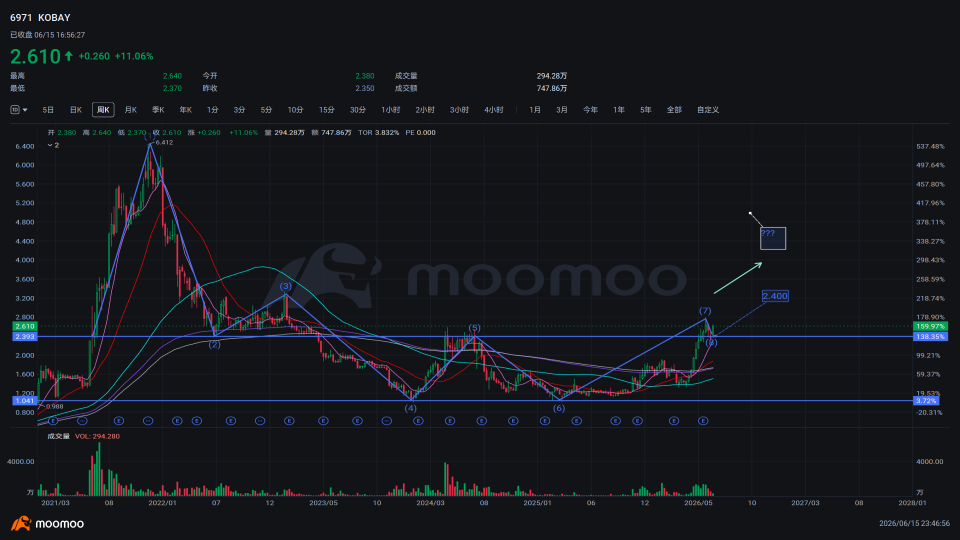960x540 pixels.
Task: Expand the collapsed indicators chevron labeled 2
Action: [53, 145]
